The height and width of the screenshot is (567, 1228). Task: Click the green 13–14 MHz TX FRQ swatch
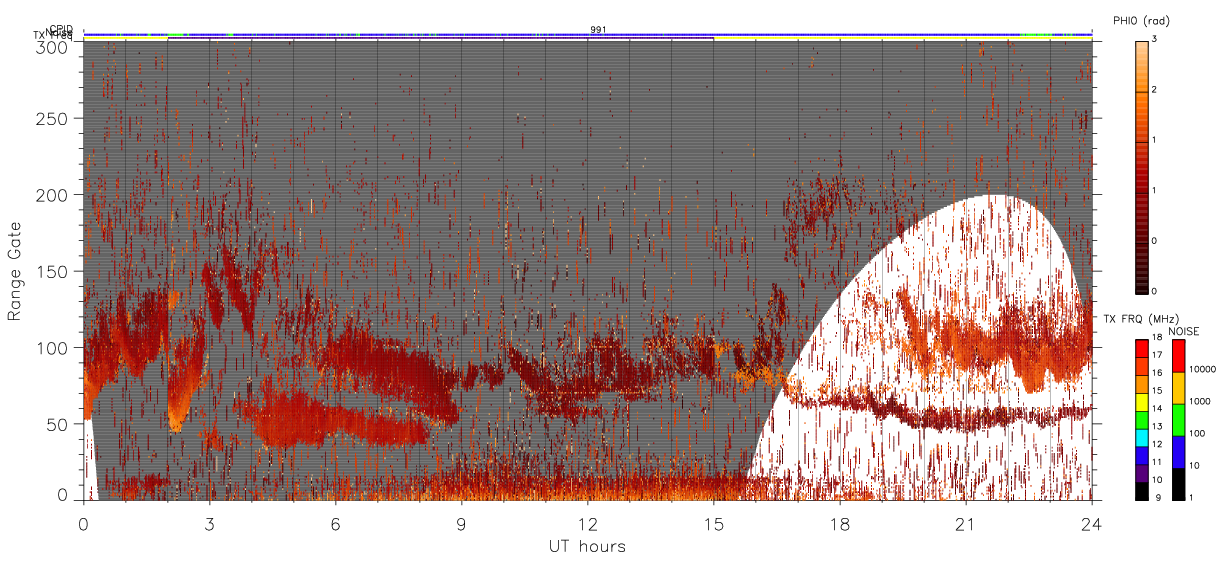[1142, 420]
